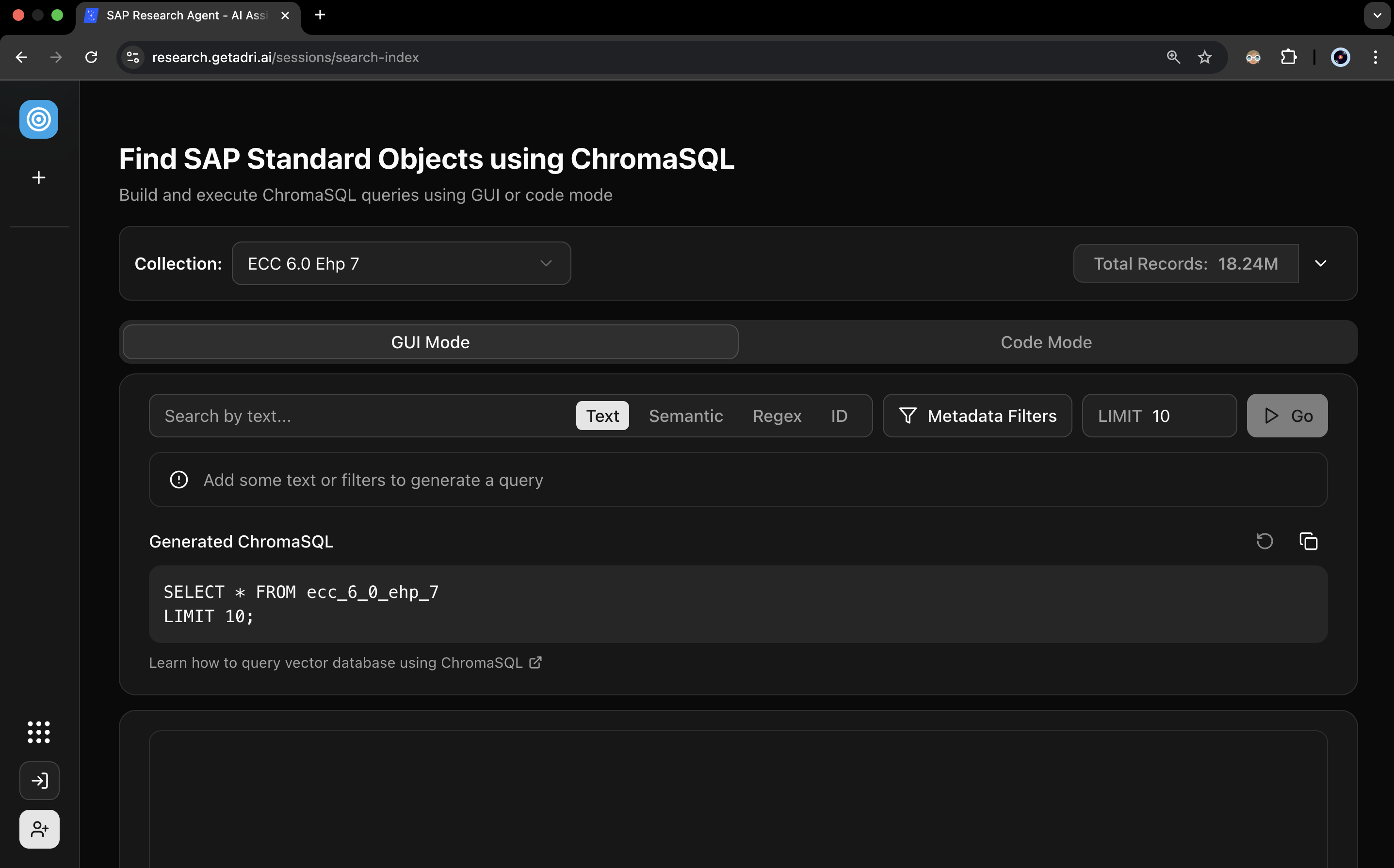Click the plus icon to start new session

click(38, 177)
